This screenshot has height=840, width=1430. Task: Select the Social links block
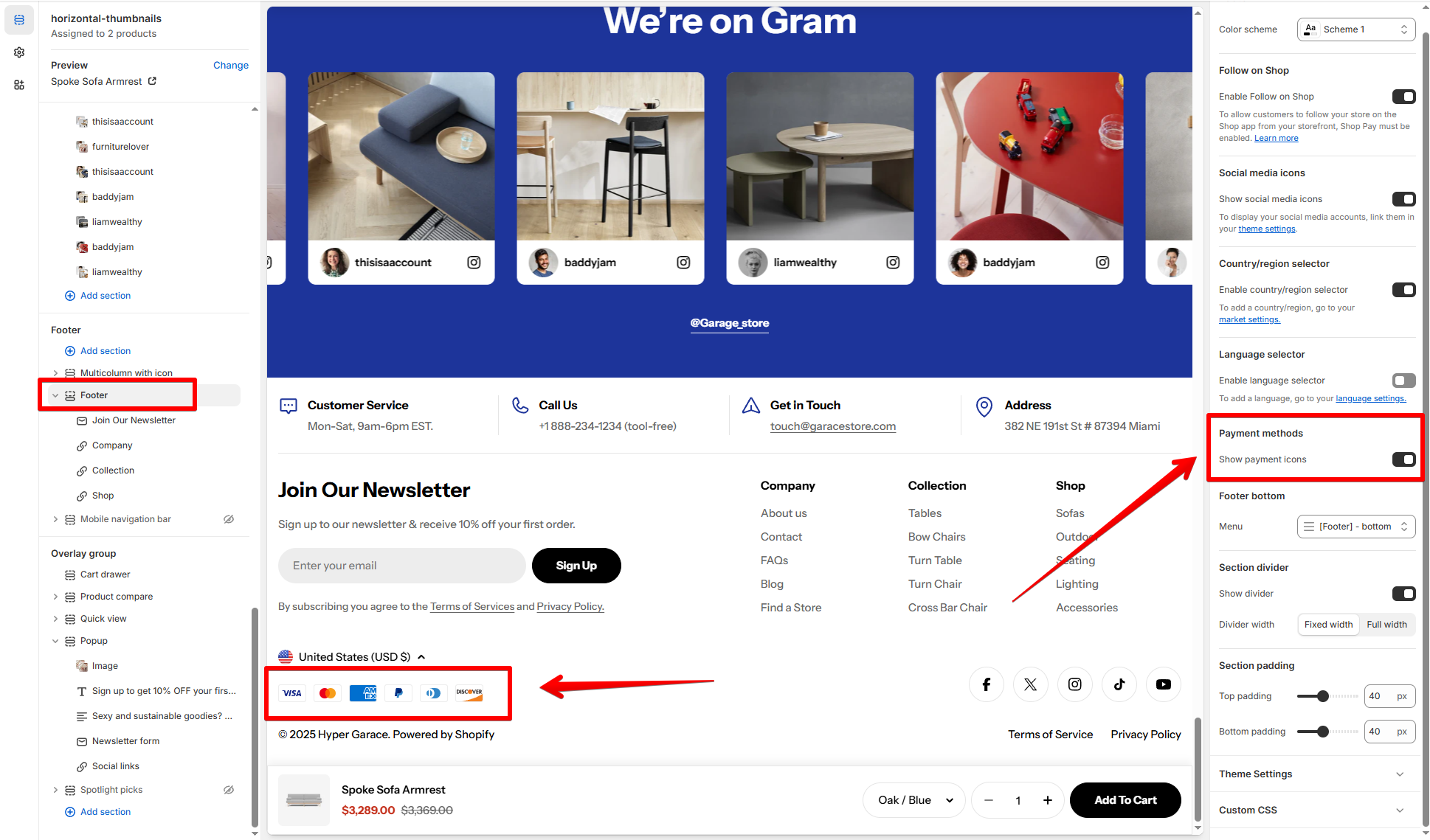point(115,766)
